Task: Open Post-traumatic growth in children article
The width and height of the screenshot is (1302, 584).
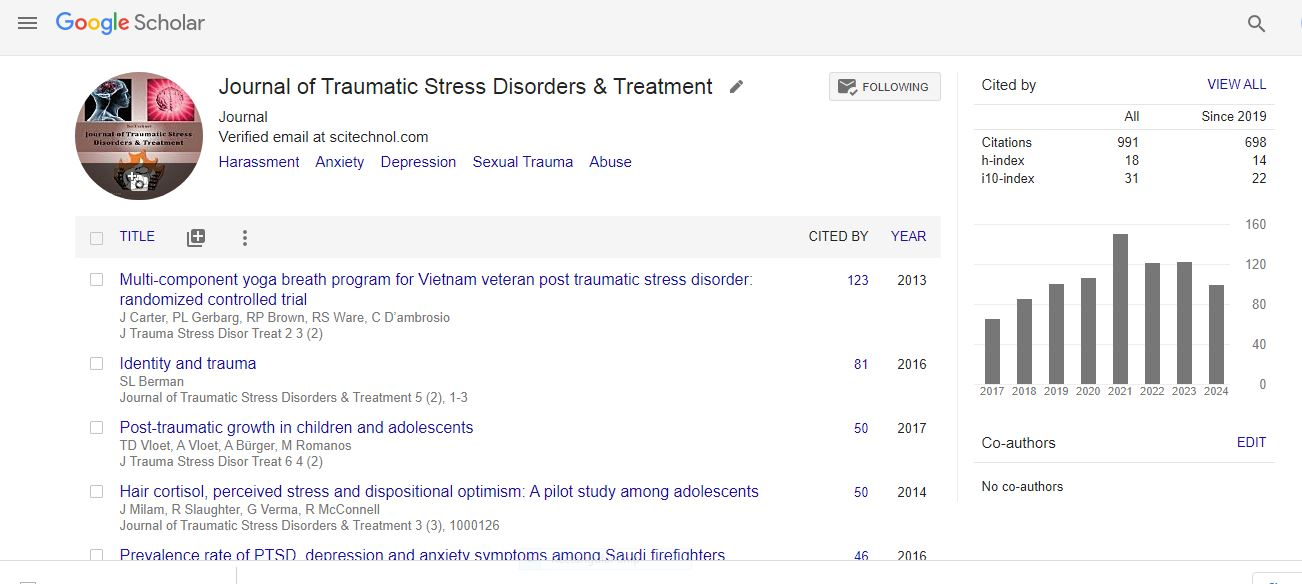Action: point(296,428)
